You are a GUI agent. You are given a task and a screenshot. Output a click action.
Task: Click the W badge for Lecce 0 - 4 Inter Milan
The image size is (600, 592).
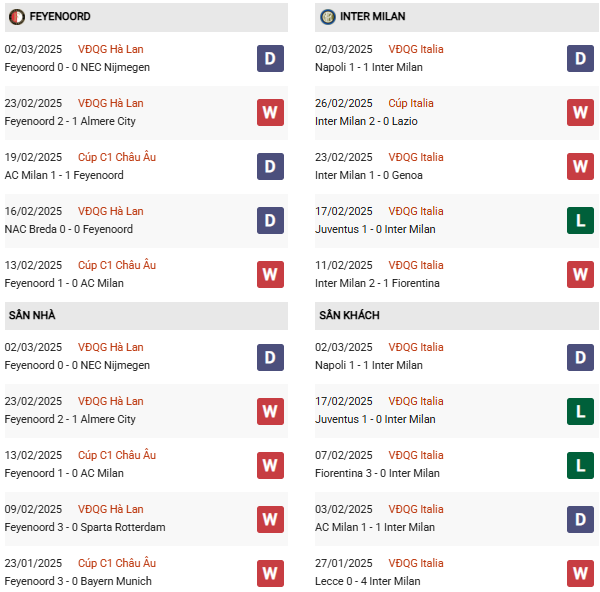580,573
